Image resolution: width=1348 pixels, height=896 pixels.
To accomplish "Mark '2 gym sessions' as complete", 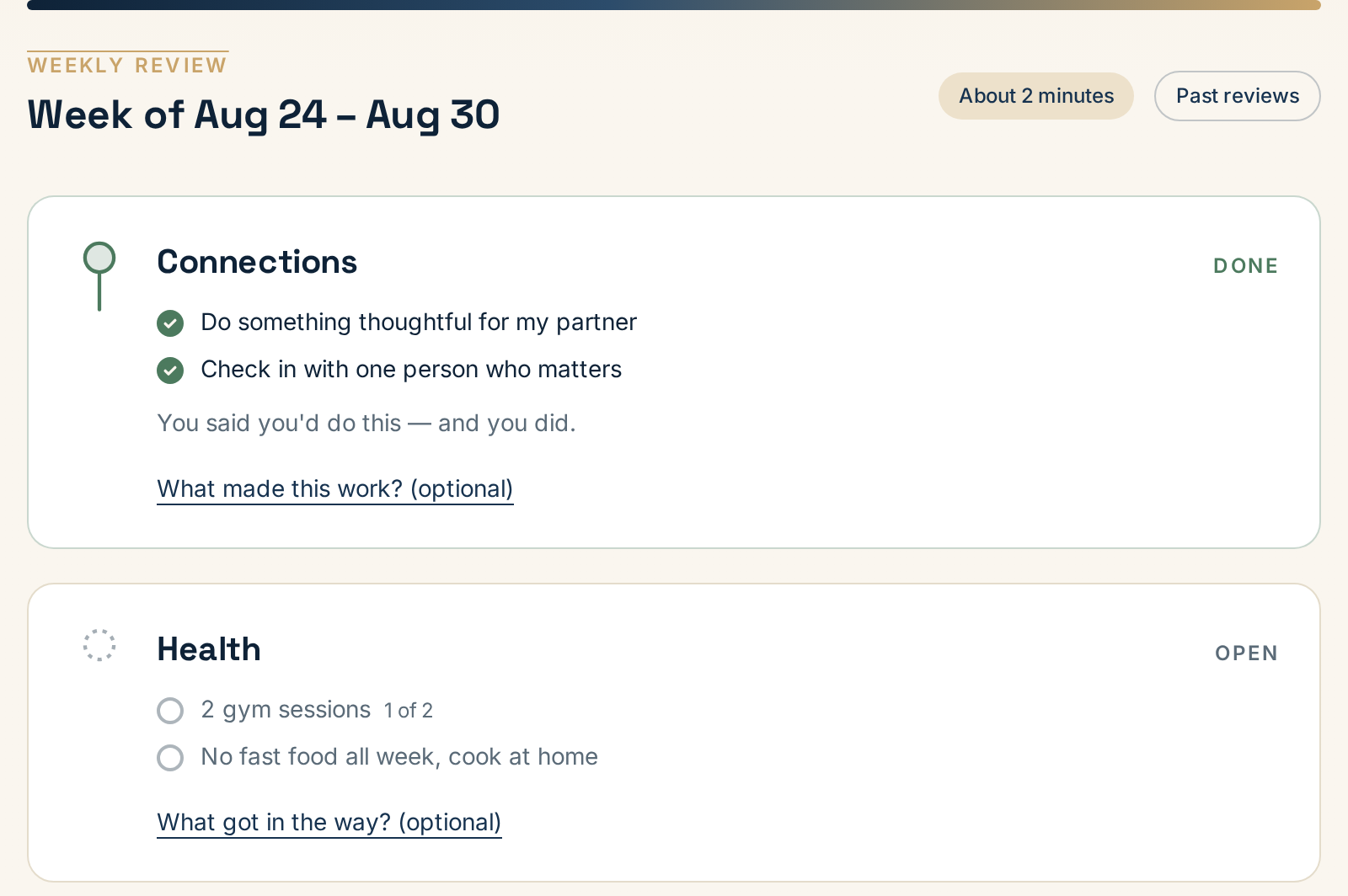I will click(x=170, y=710).
